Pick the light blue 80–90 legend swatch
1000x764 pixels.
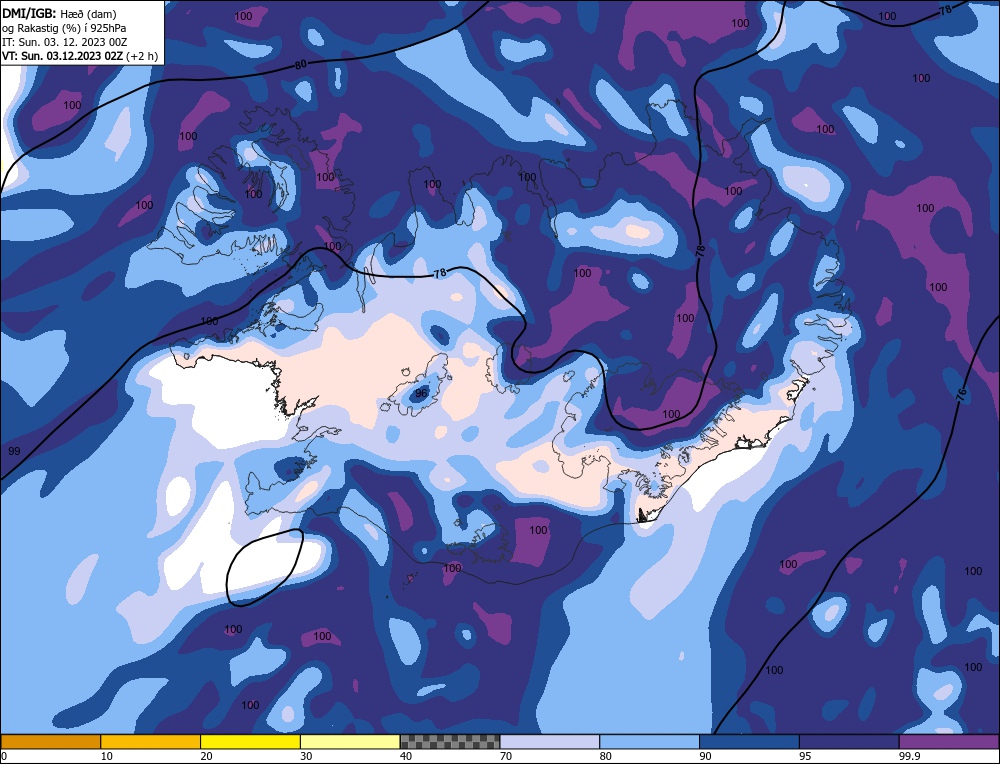coord(649,741)
